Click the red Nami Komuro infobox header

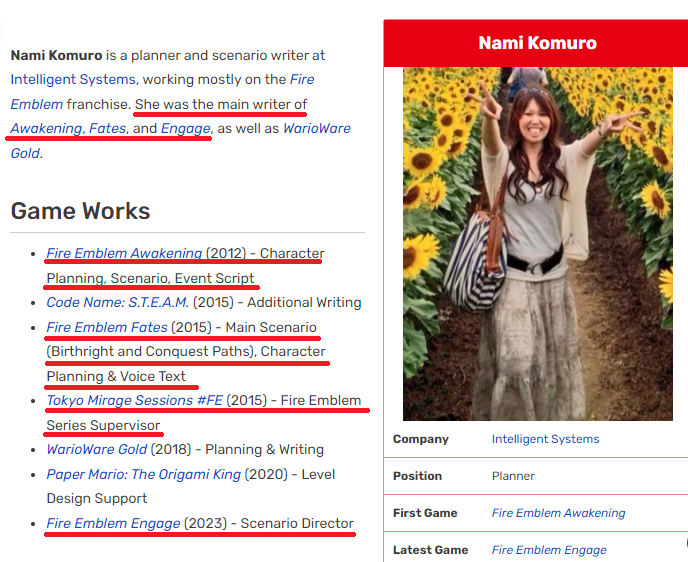point(537,43)
